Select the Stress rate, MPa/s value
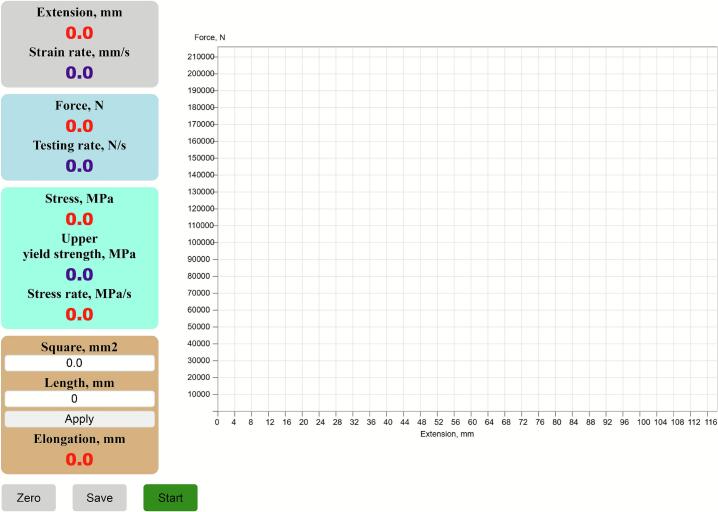 (x=79, y=315)
